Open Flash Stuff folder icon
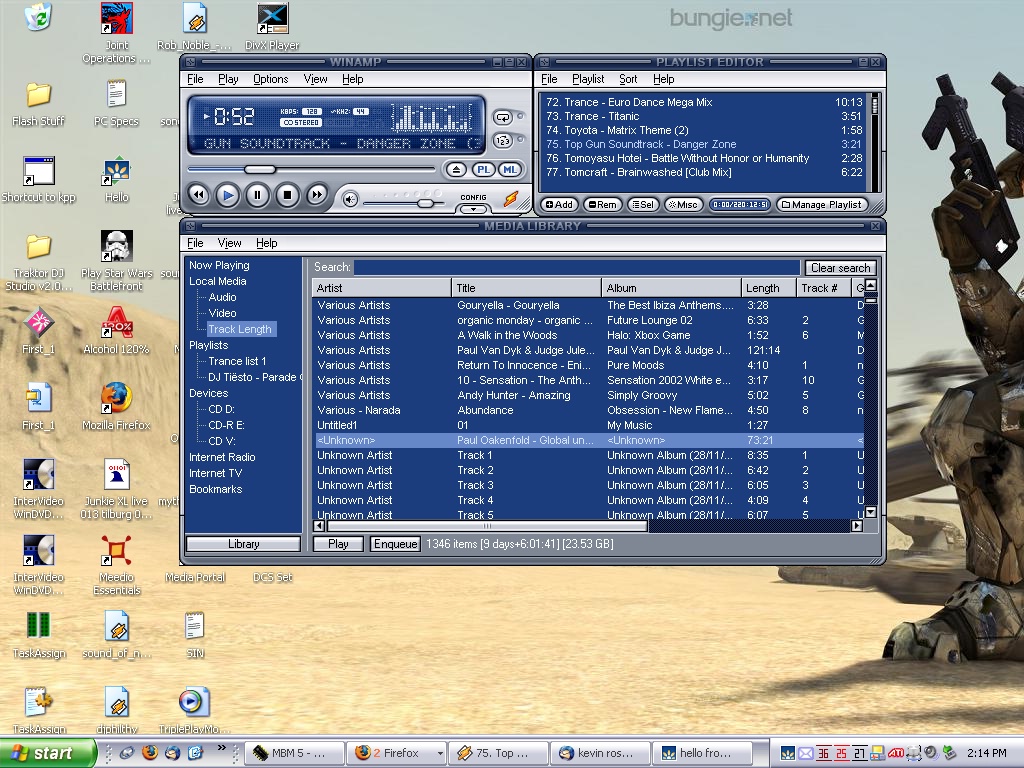1024x768 pixels. point(39,103)
